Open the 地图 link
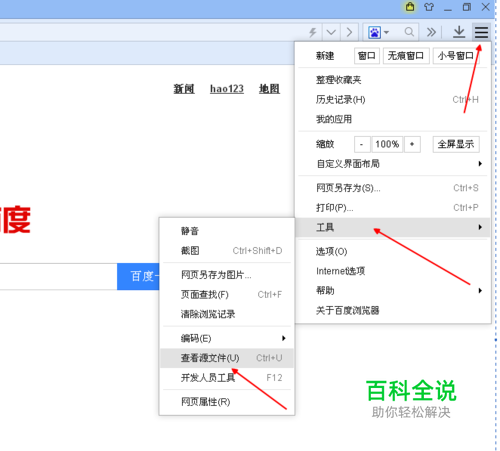The height and width of the screenshot is (451, 500). [269, 89]
